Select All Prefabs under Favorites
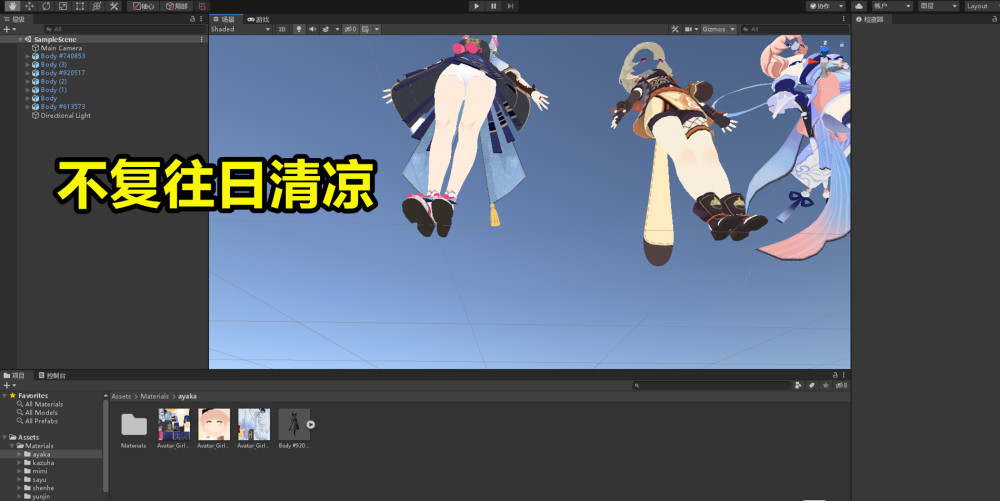The image size is (1000, 501). pyautogui.click(x=41, y=421)
